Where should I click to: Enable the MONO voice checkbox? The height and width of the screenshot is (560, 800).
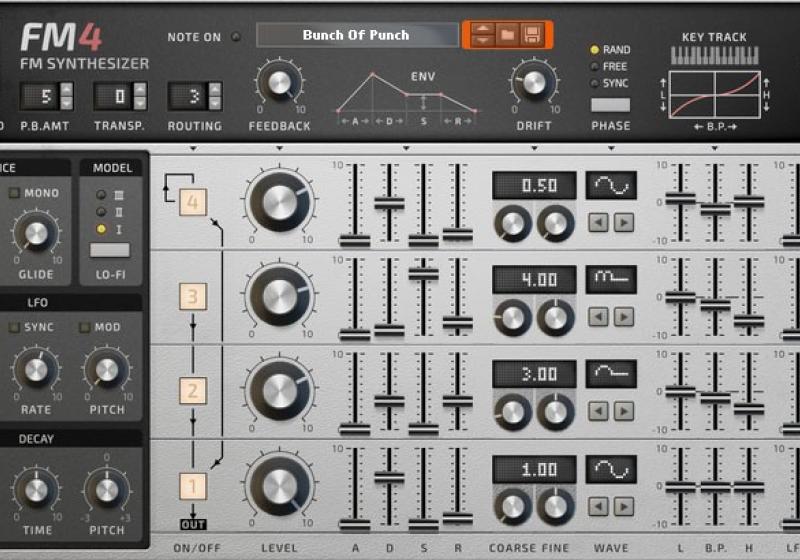click(15, 193)
